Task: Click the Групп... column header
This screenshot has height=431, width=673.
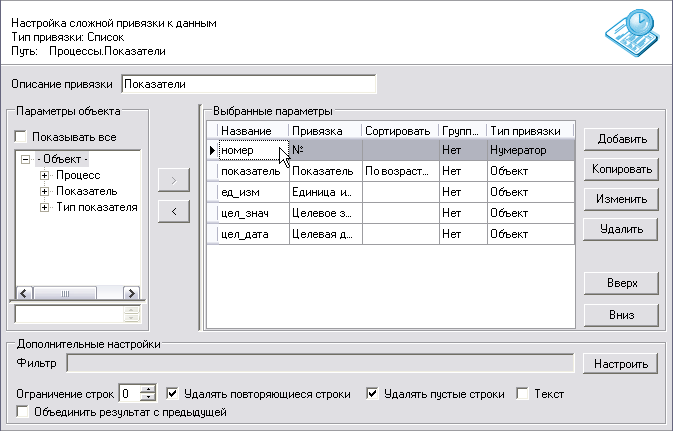Action: [463, 131]
